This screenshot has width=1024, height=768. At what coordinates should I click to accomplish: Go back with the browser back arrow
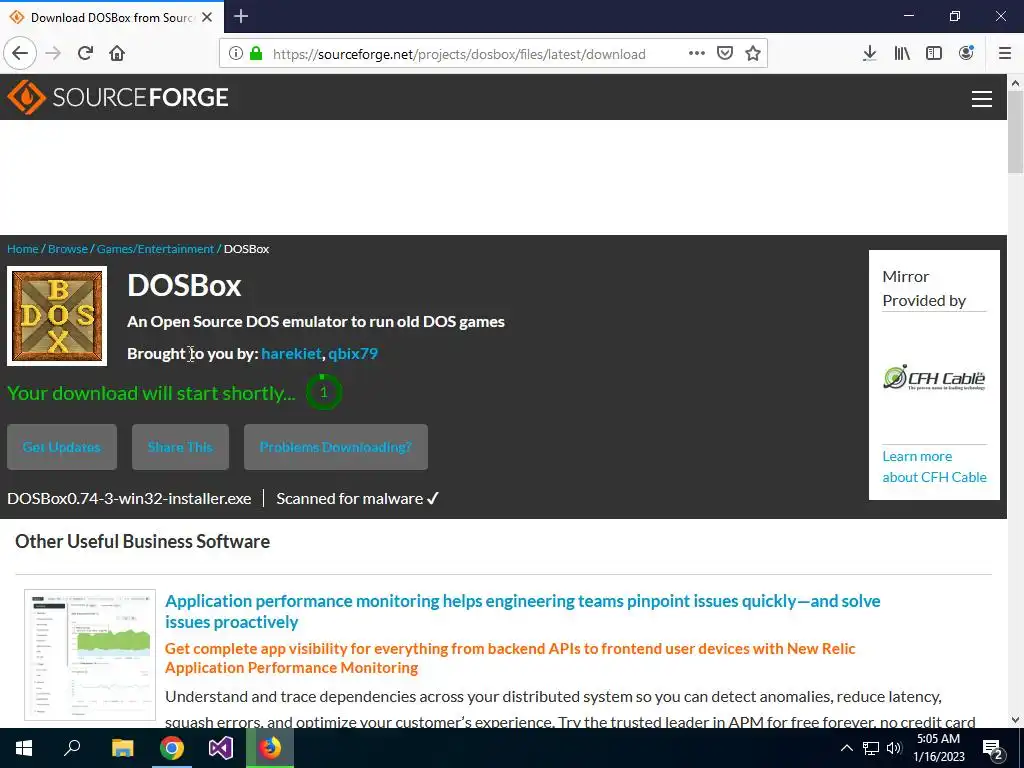click(x=20, y=54)
